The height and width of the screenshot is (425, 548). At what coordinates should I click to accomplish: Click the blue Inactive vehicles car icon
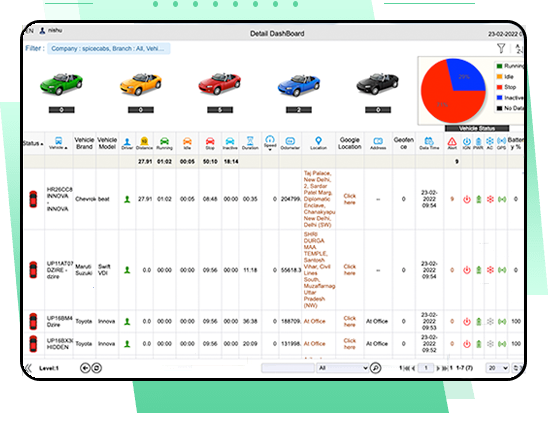point(299,85)
